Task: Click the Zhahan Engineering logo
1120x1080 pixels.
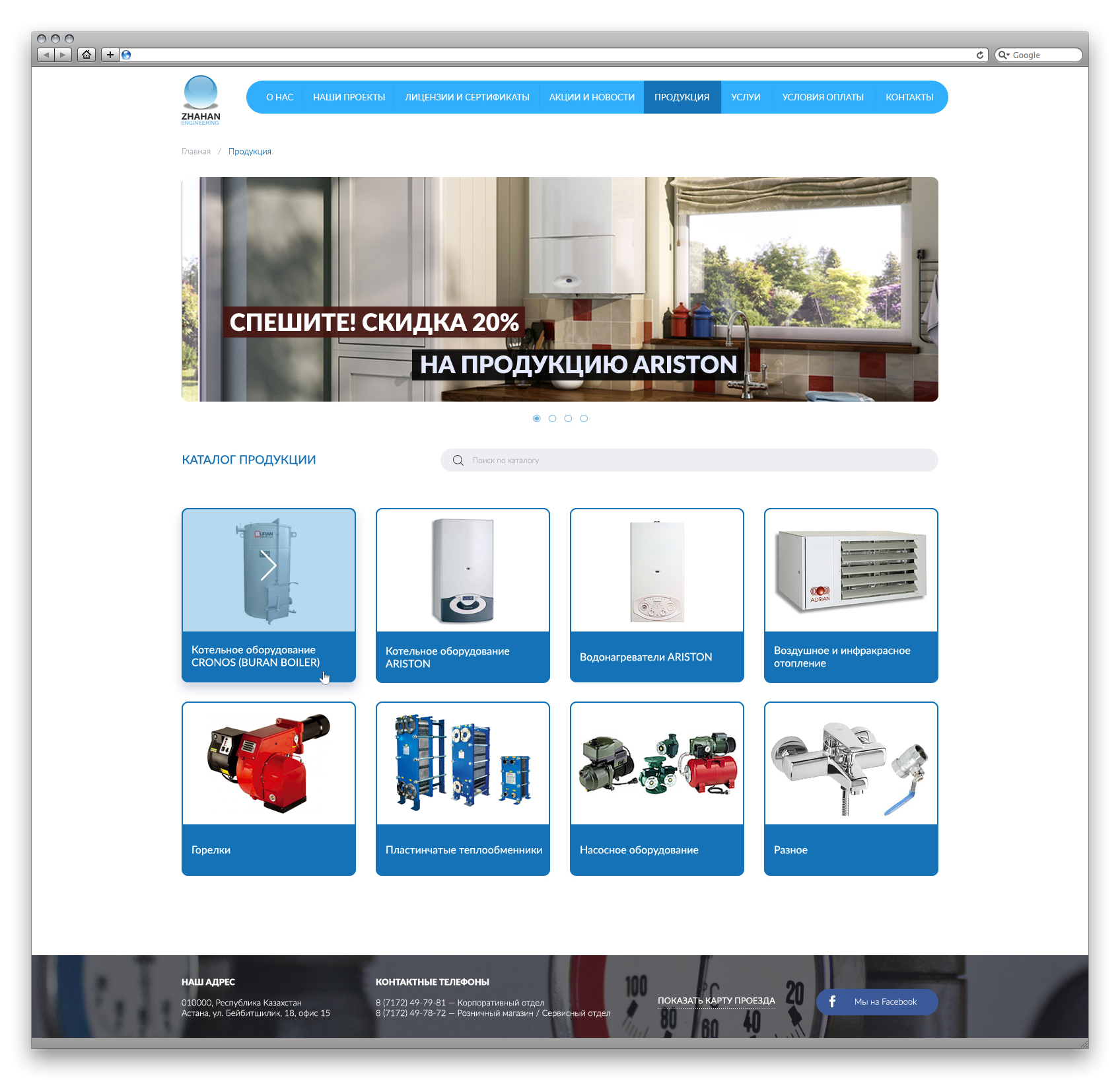Action: click(x=201, y=100)
